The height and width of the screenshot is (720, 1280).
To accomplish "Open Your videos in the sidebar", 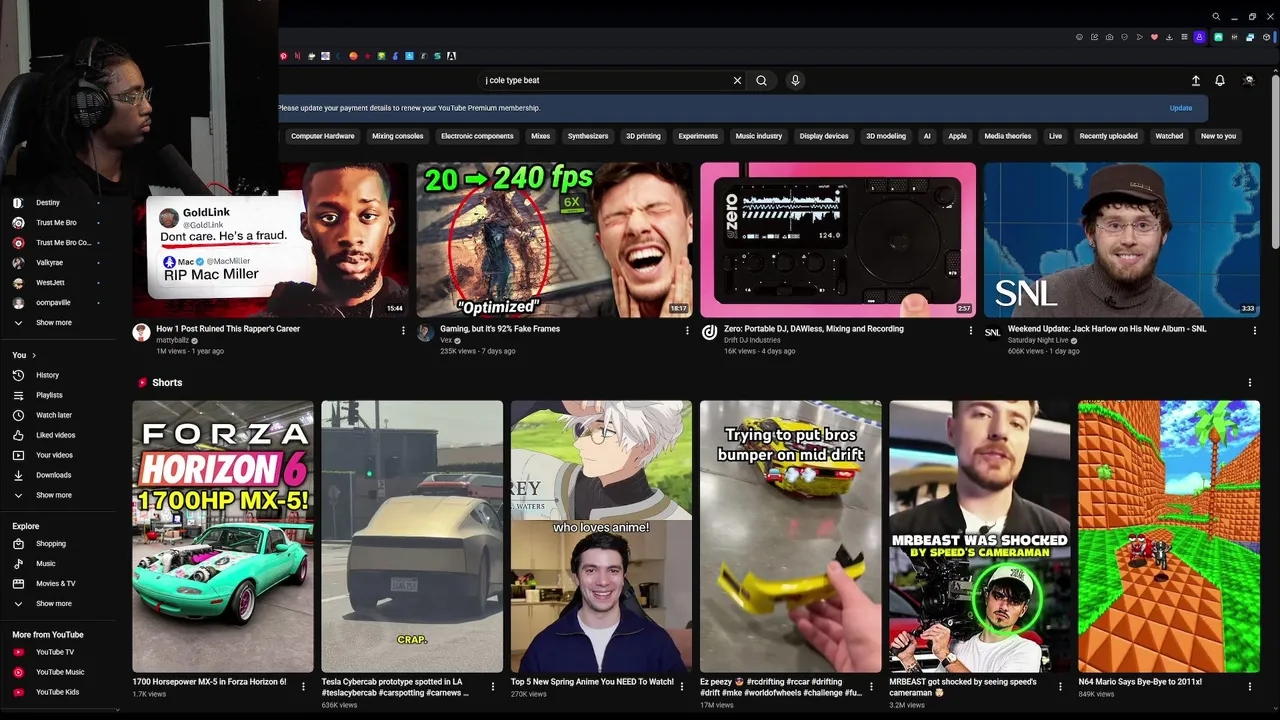I will coord(54,455).
